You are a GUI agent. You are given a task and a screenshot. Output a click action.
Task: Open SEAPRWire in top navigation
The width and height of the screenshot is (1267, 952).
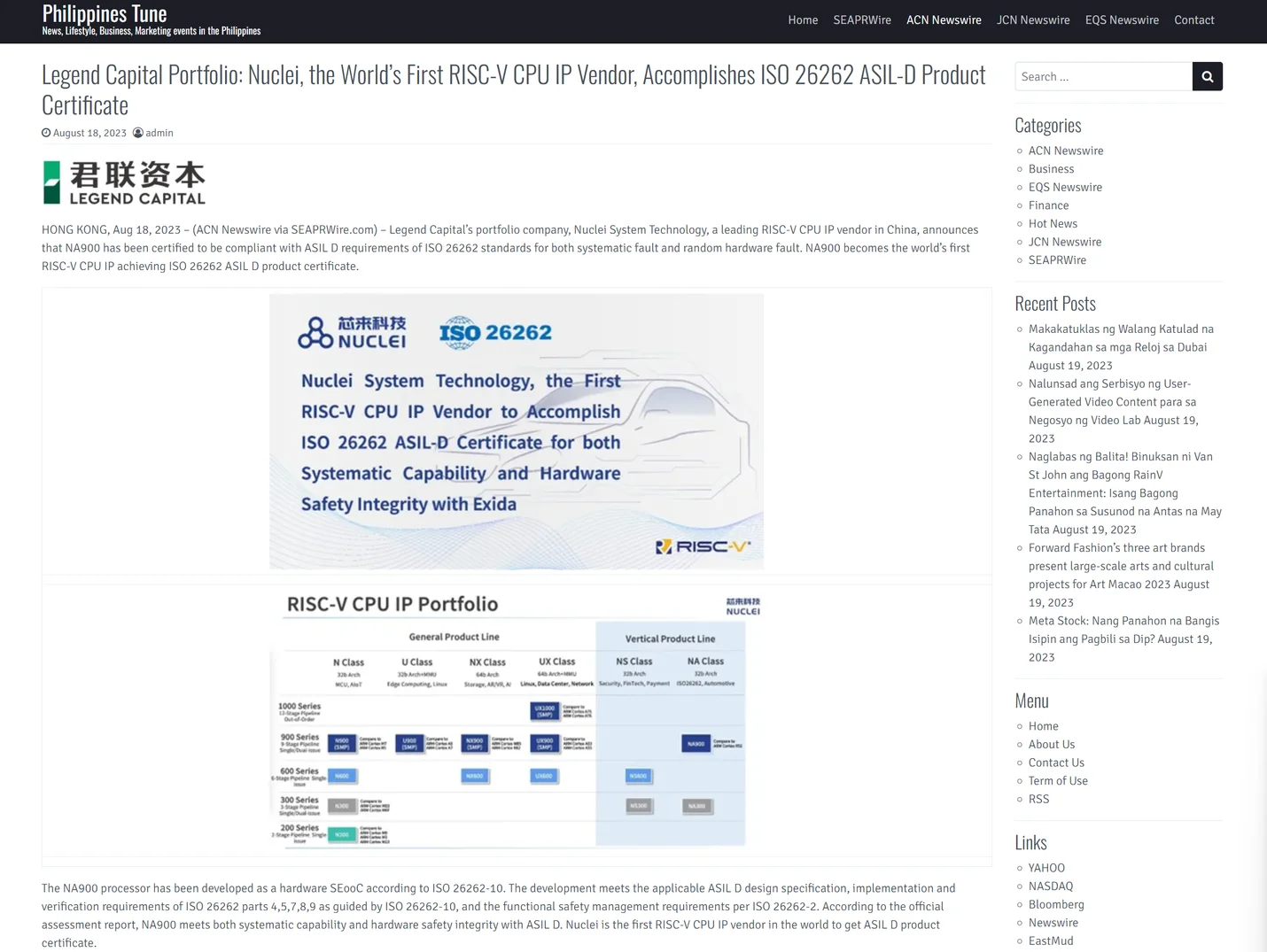click(862, 19)
